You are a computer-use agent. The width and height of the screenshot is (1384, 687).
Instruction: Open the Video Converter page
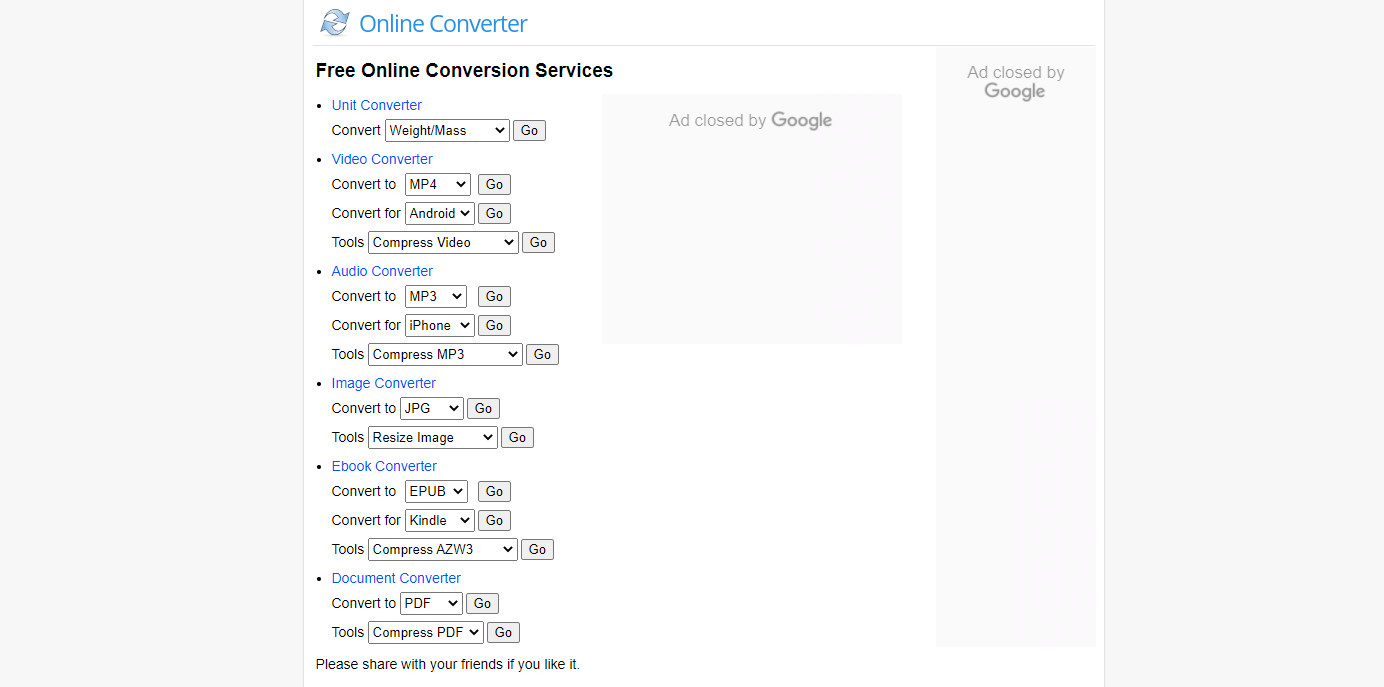coord(382,159)
